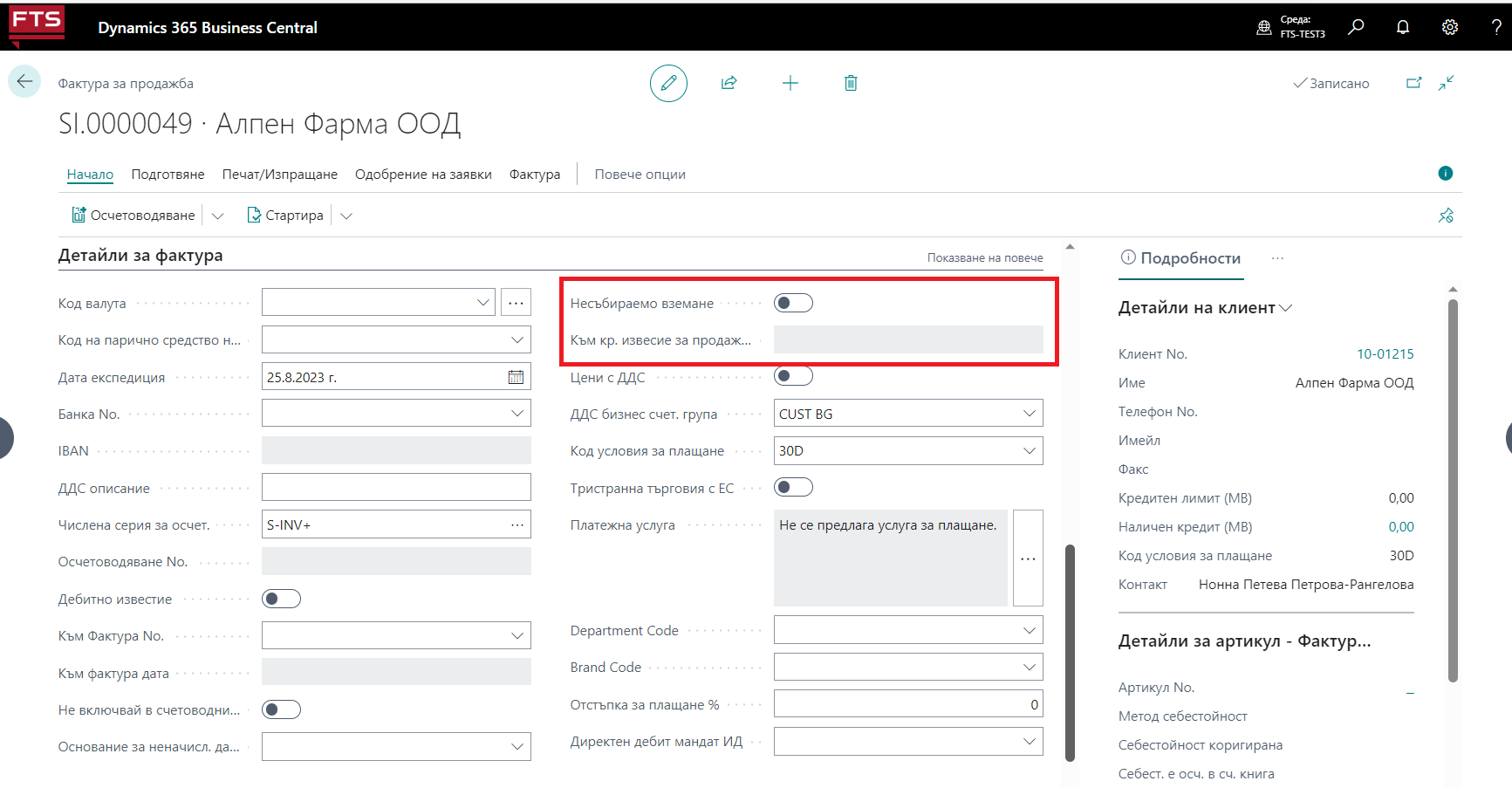
Task: Select the Начало tab
Action: pyautogui.click(x=90, y=174)
